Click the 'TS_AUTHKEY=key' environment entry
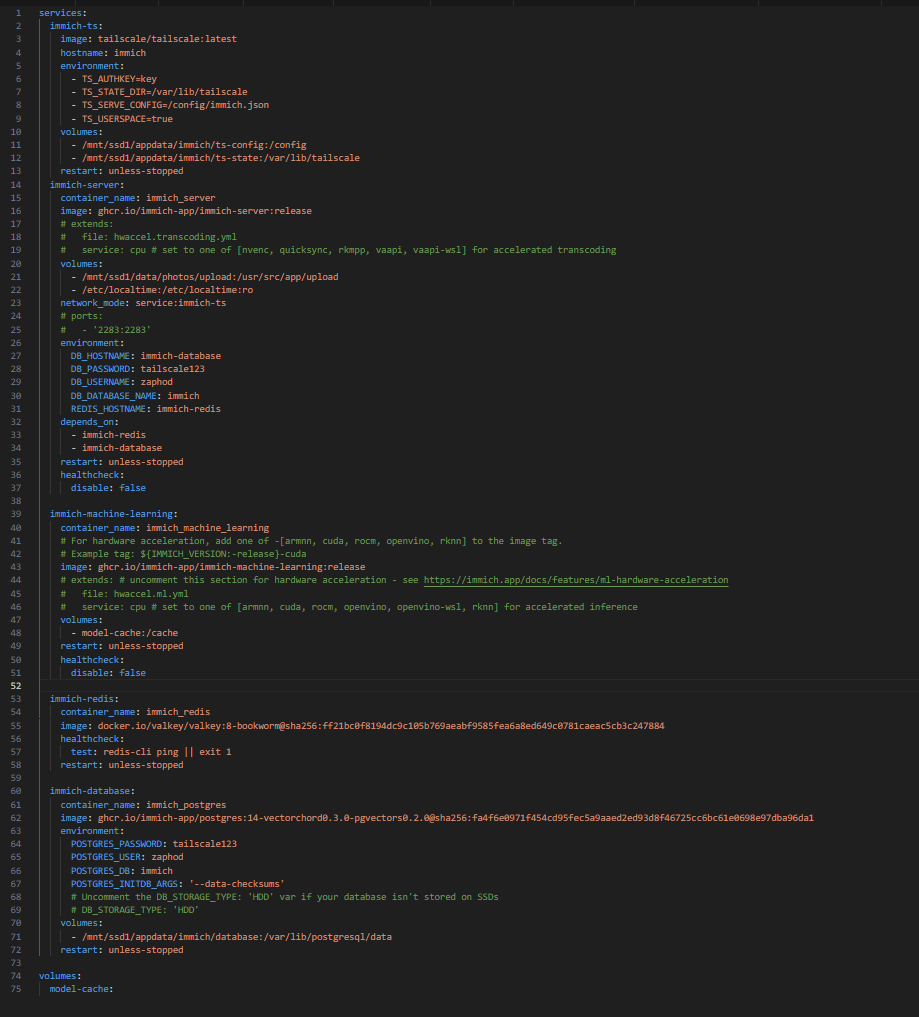Image resolution: width=919 pixels, height=1017 pixels. click(x=119, y=79)
